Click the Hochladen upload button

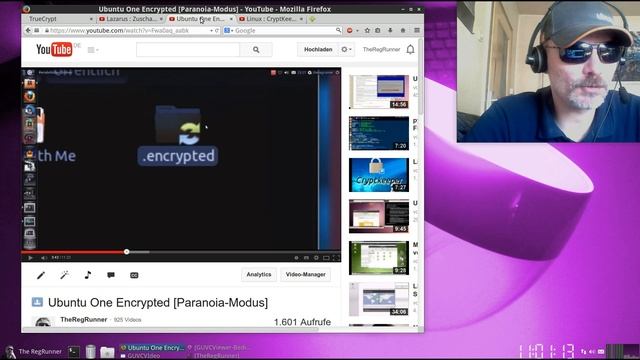point(318,49)
